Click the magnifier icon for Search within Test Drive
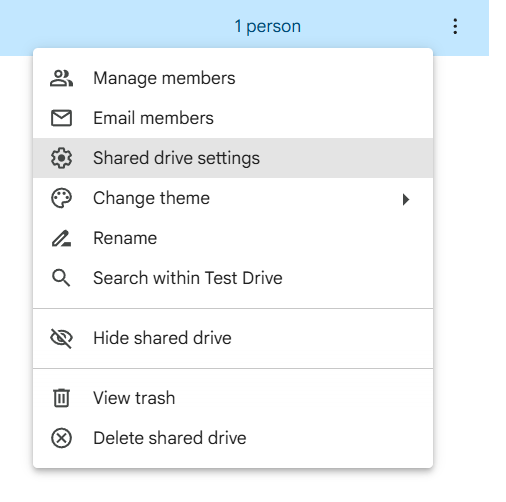The image size is (506, 502). click(61, 278)
